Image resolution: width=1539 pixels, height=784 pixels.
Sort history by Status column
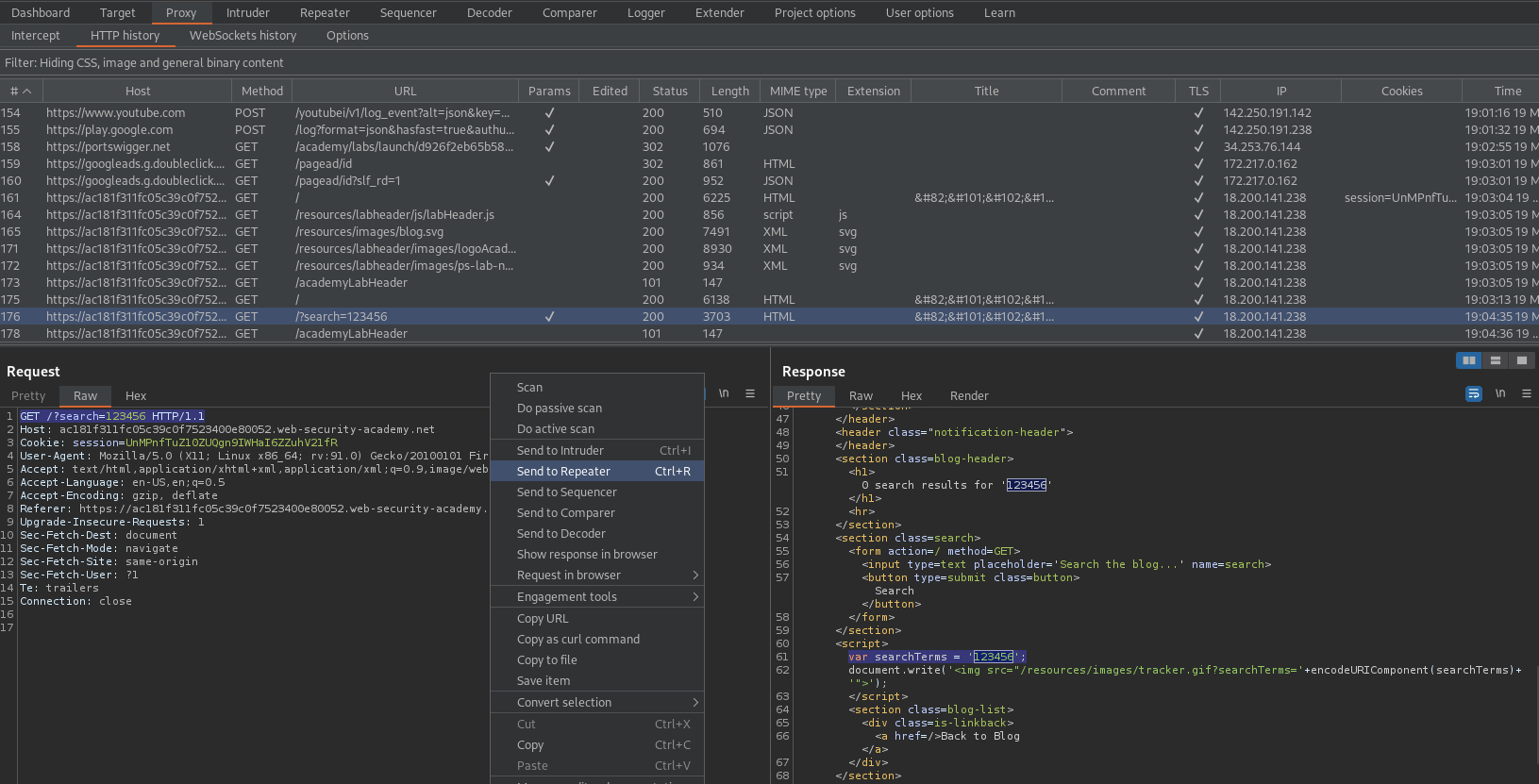[x=670, y=91]
